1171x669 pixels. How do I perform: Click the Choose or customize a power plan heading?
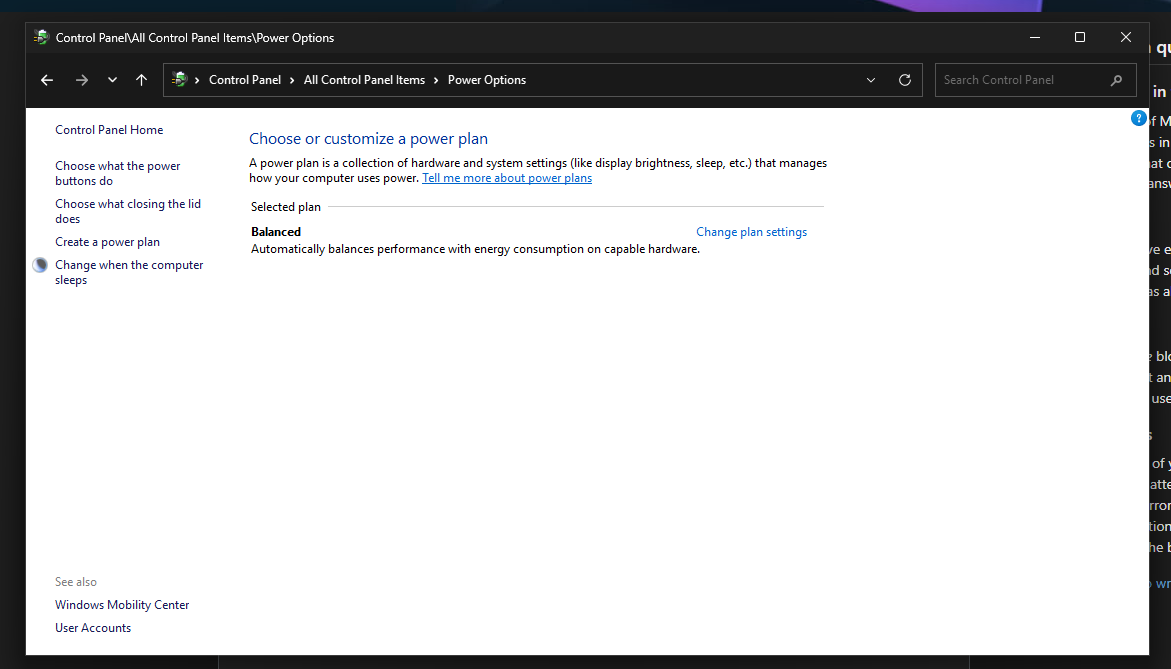coord(368,139)
